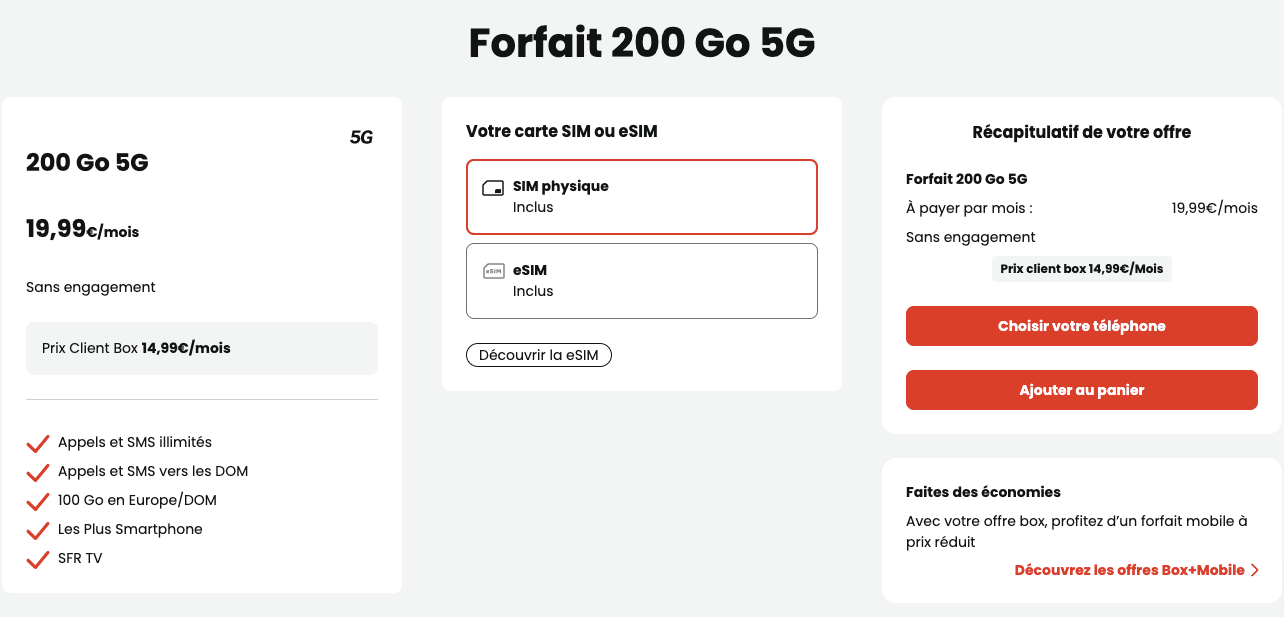Click checkmark beside Appels et SMS illimités
Image resolution: width=1284 pixels, height=617 pixels.
(x=38, y=443)
